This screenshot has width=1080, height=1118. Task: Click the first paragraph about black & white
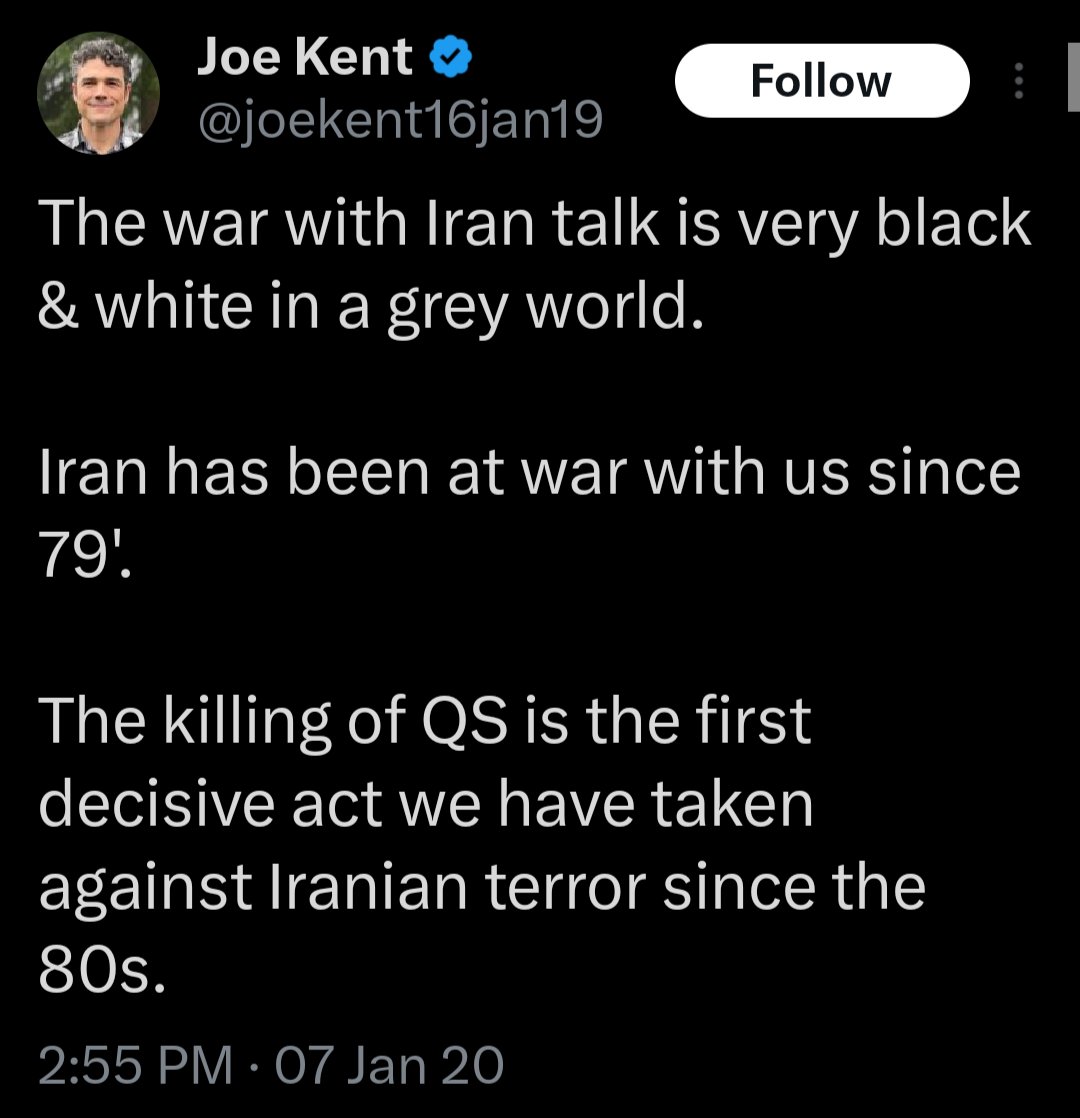coord(534,267)
